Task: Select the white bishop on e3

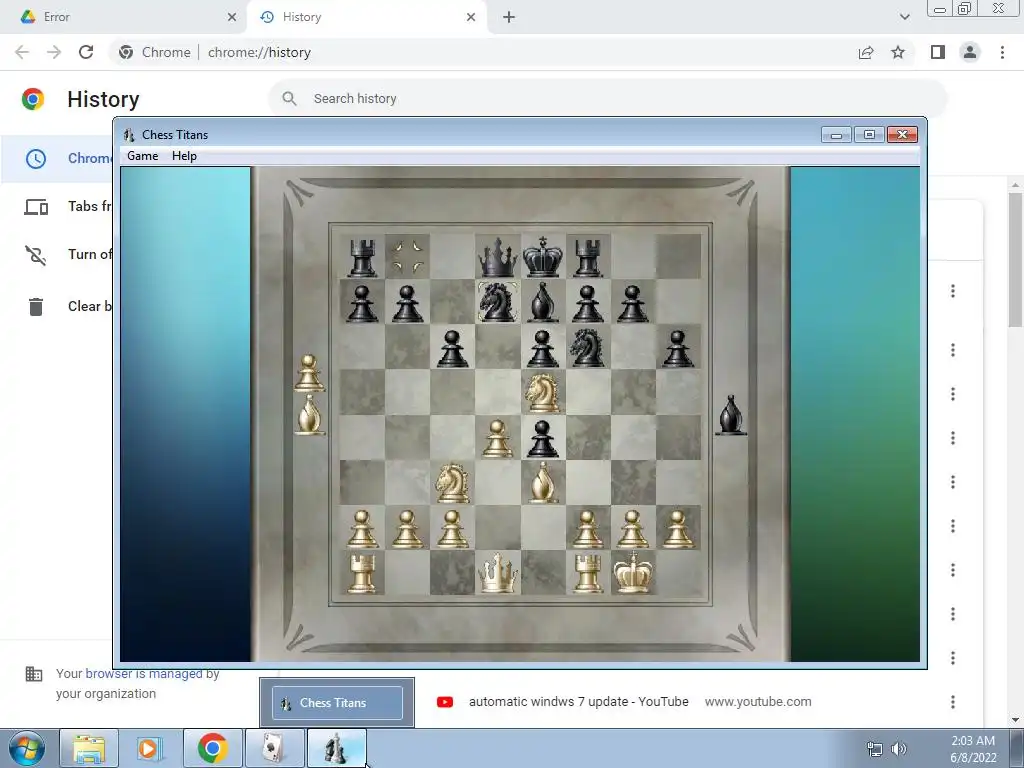Action: point(543,483)
